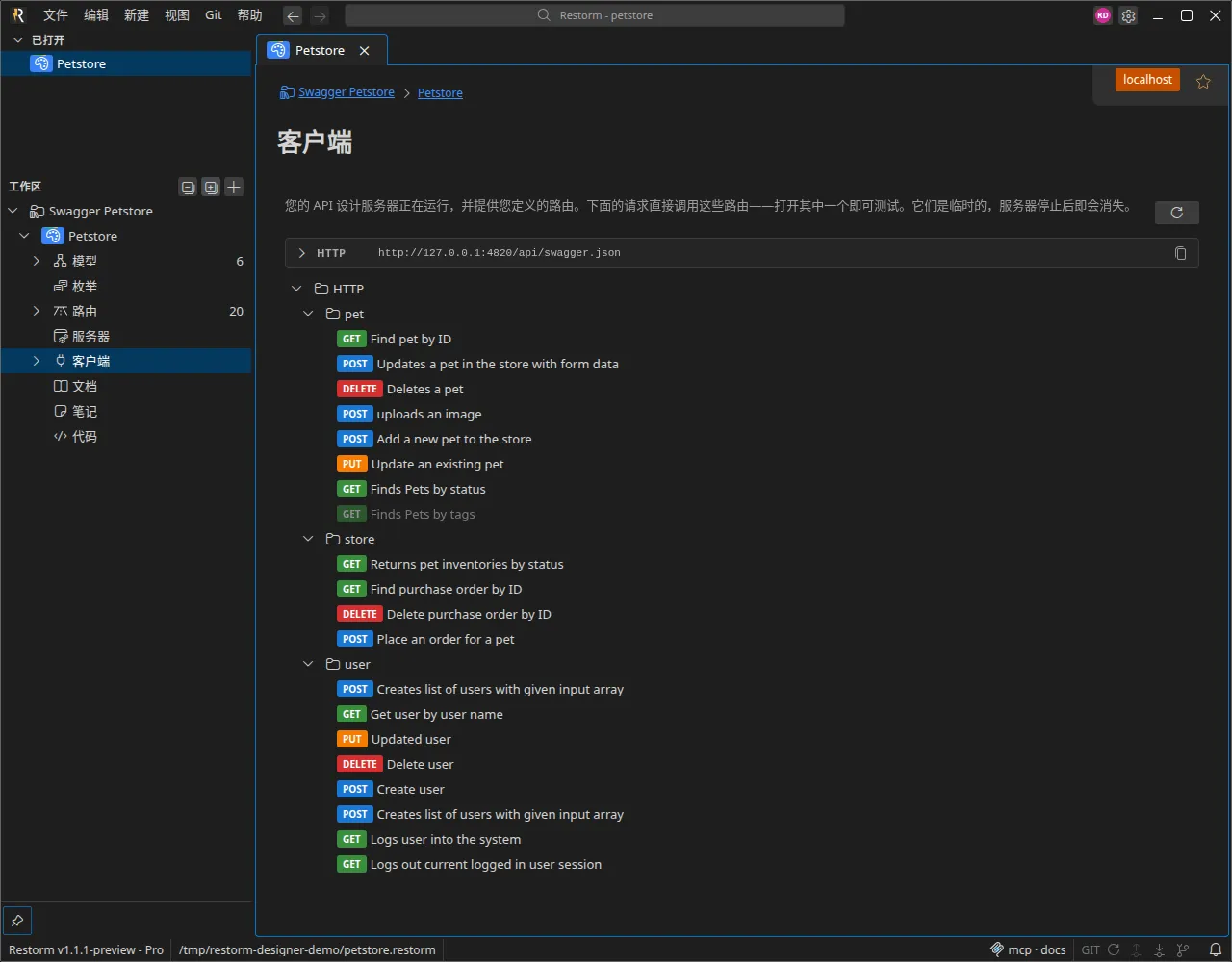Open the 编辑 menu
Screen dimensions: 1232x962
pos(96,15)
